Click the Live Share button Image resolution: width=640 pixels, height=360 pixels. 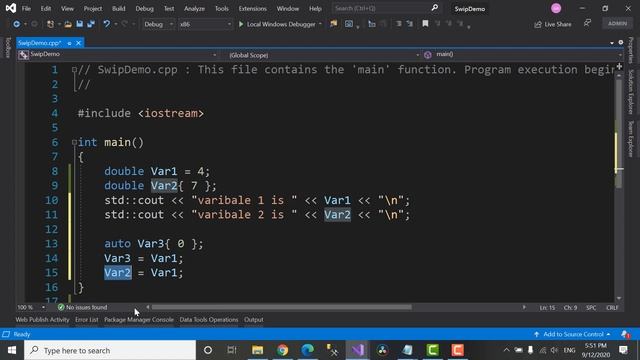point(553,24)
